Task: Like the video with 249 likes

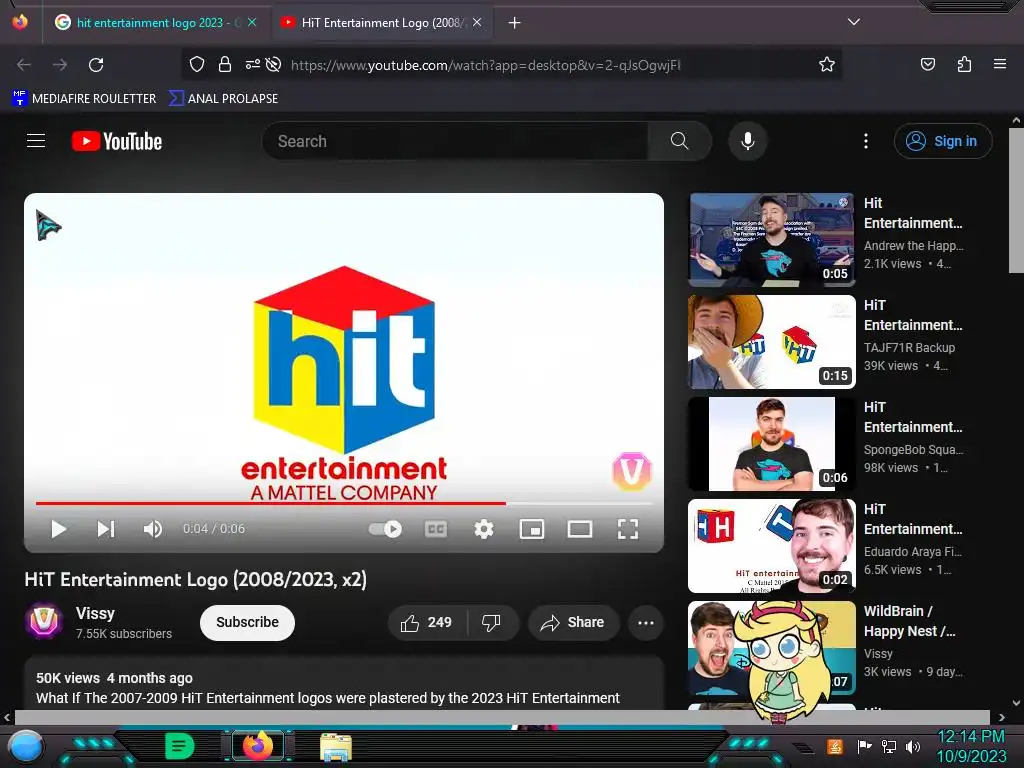Action: [x=427, y=622]
